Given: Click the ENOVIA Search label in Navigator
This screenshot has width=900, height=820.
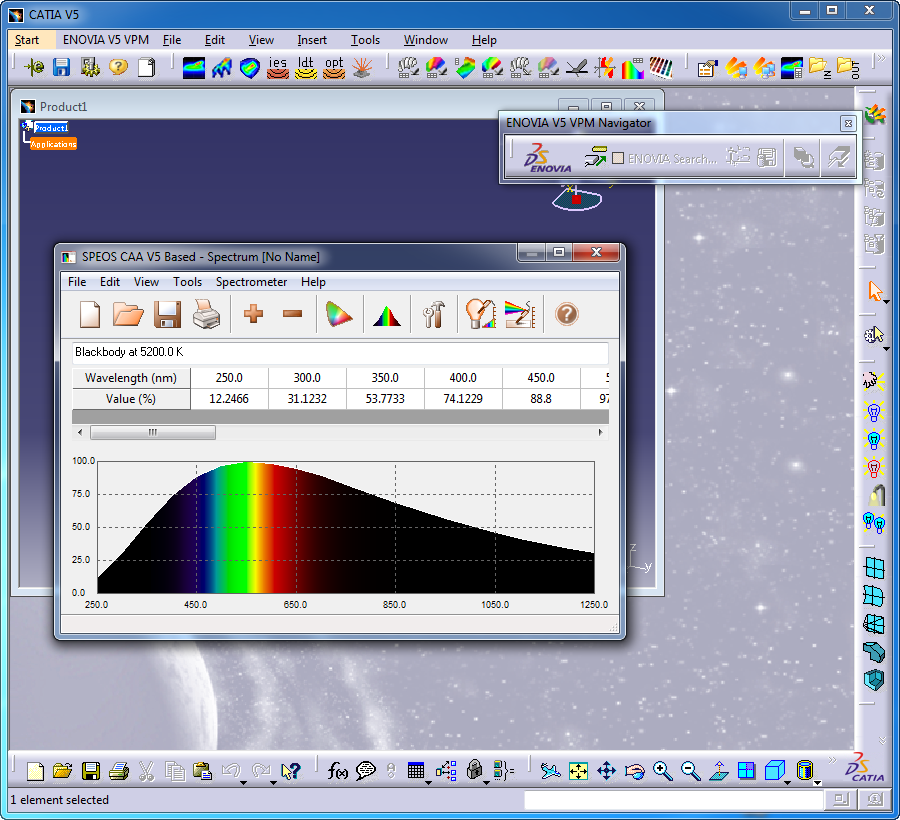Looking at the screenshot, I should 672,159.
